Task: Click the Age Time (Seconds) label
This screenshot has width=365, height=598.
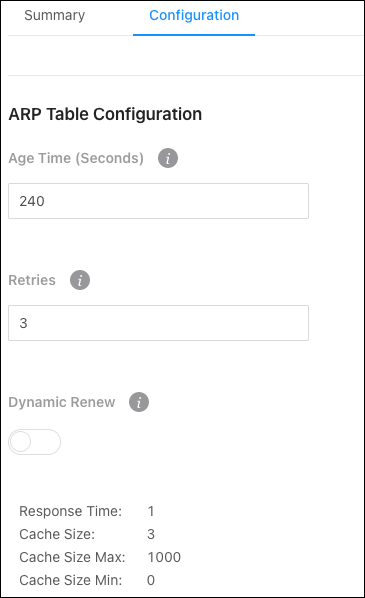Action: (76, 158)
